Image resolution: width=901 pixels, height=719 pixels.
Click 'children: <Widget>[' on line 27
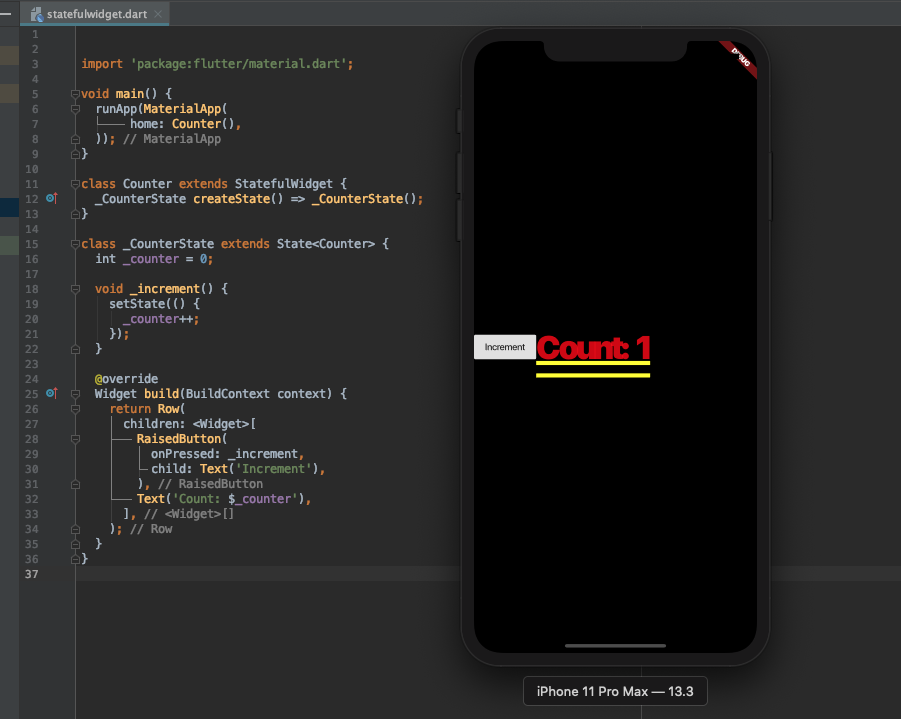pyautogui.click(x=190, y=424)
